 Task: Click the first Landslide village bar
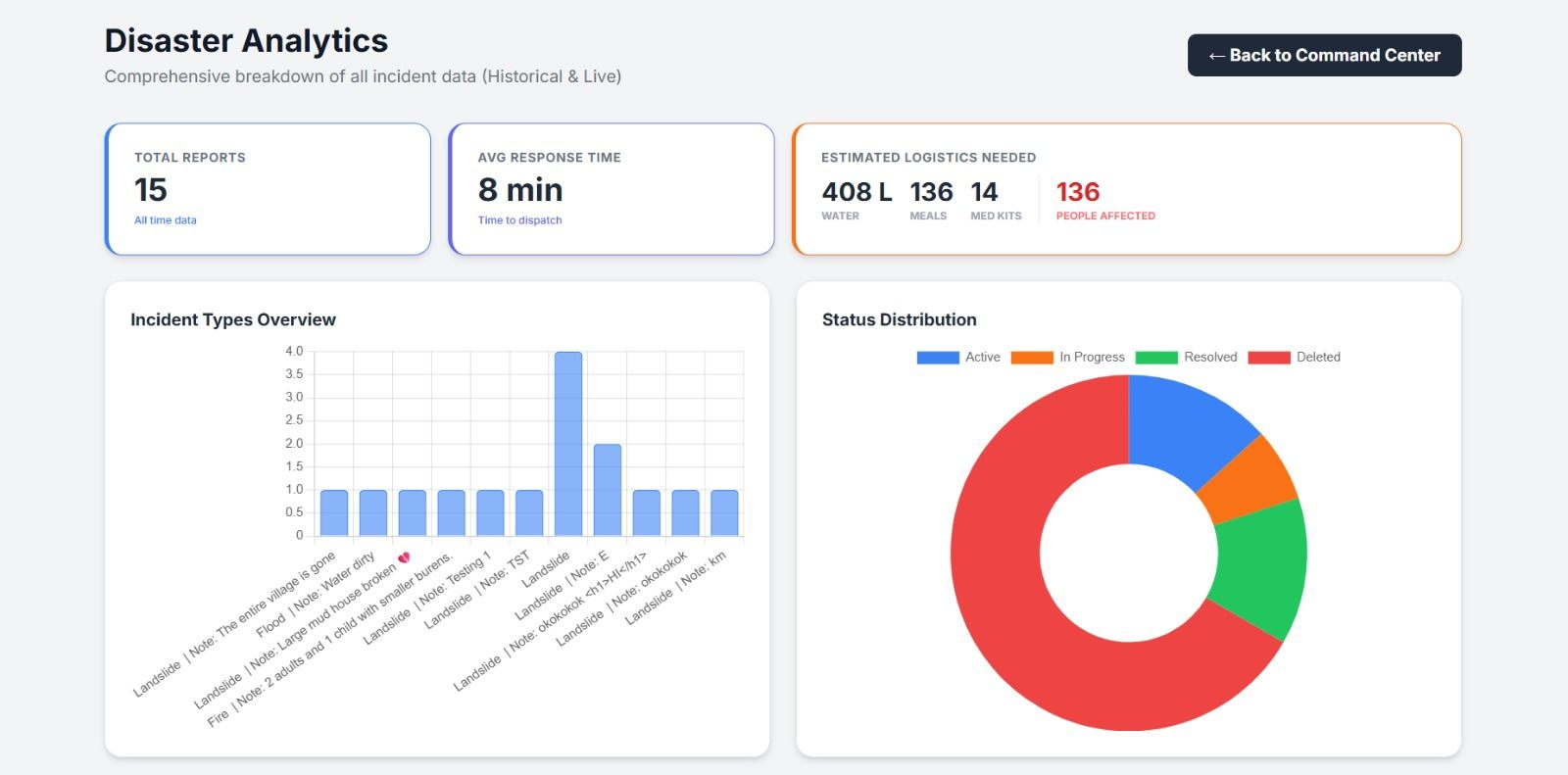[334, 512]
